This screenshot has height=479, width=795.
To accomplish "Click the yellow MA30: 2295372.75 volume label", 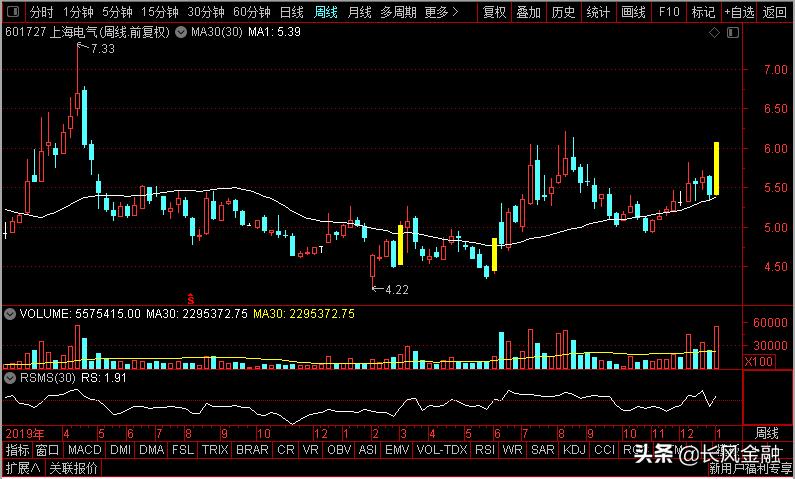I will pos(304,314).
